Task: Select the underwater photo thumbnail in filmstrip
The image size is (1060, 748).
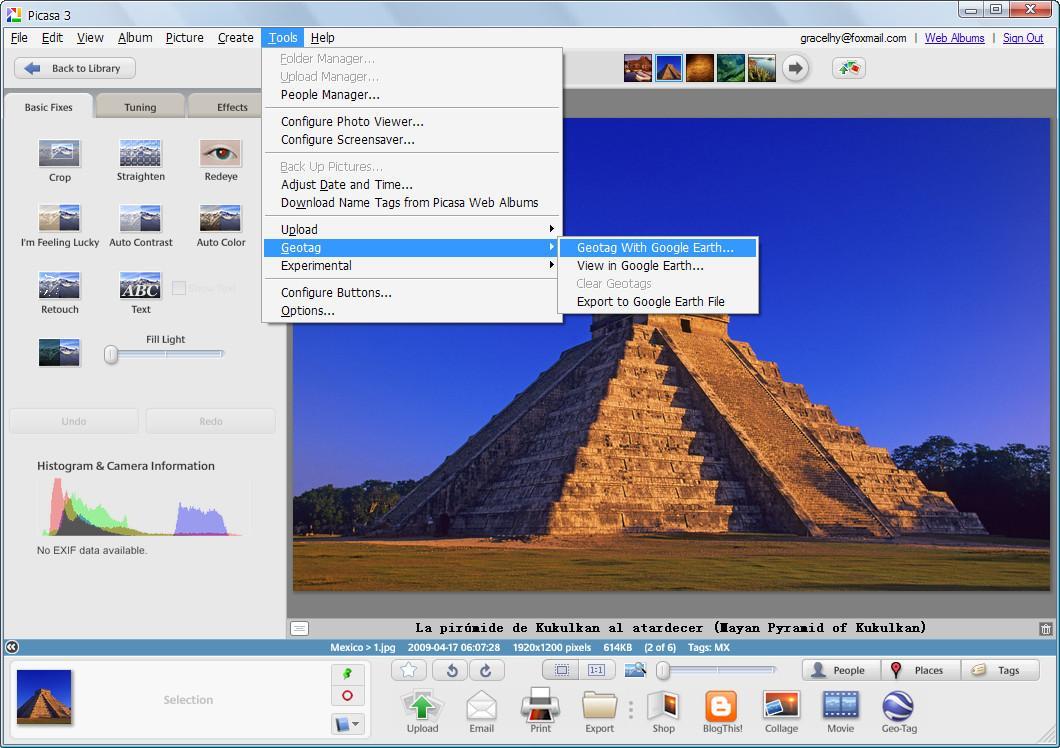Action: tap(730, 68)
